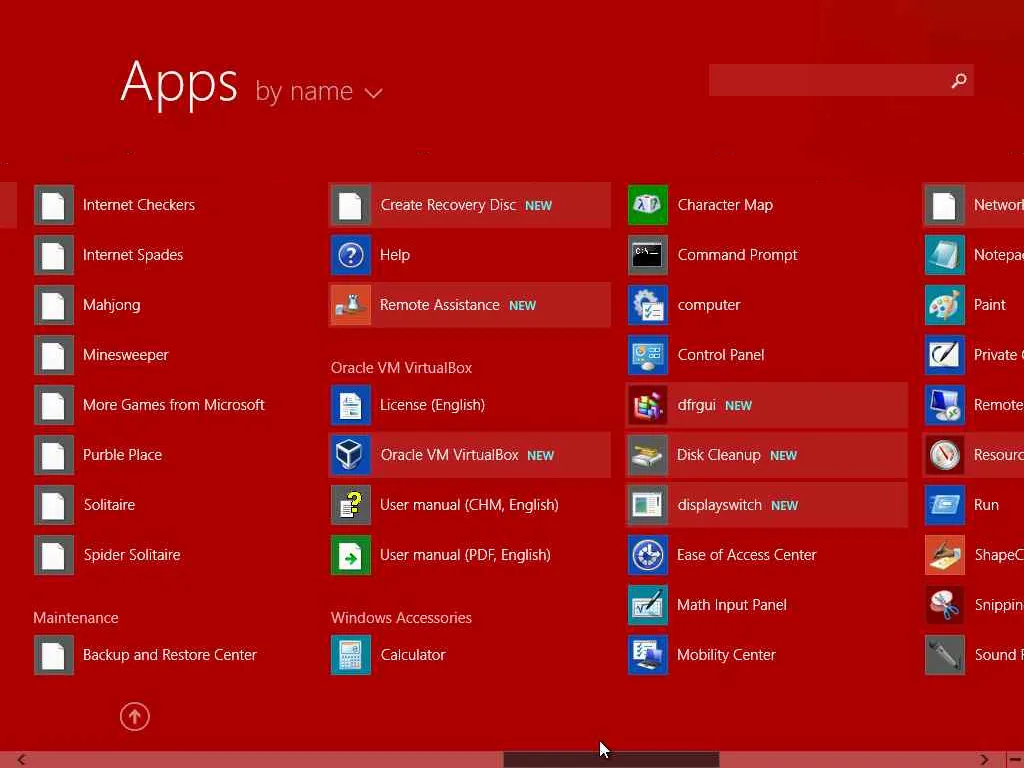Image resolution: width=1024 pixels, height=768 pixels.
Task: Launch Oracle VM VirtualBox cube icon
Action: [351, 455]
